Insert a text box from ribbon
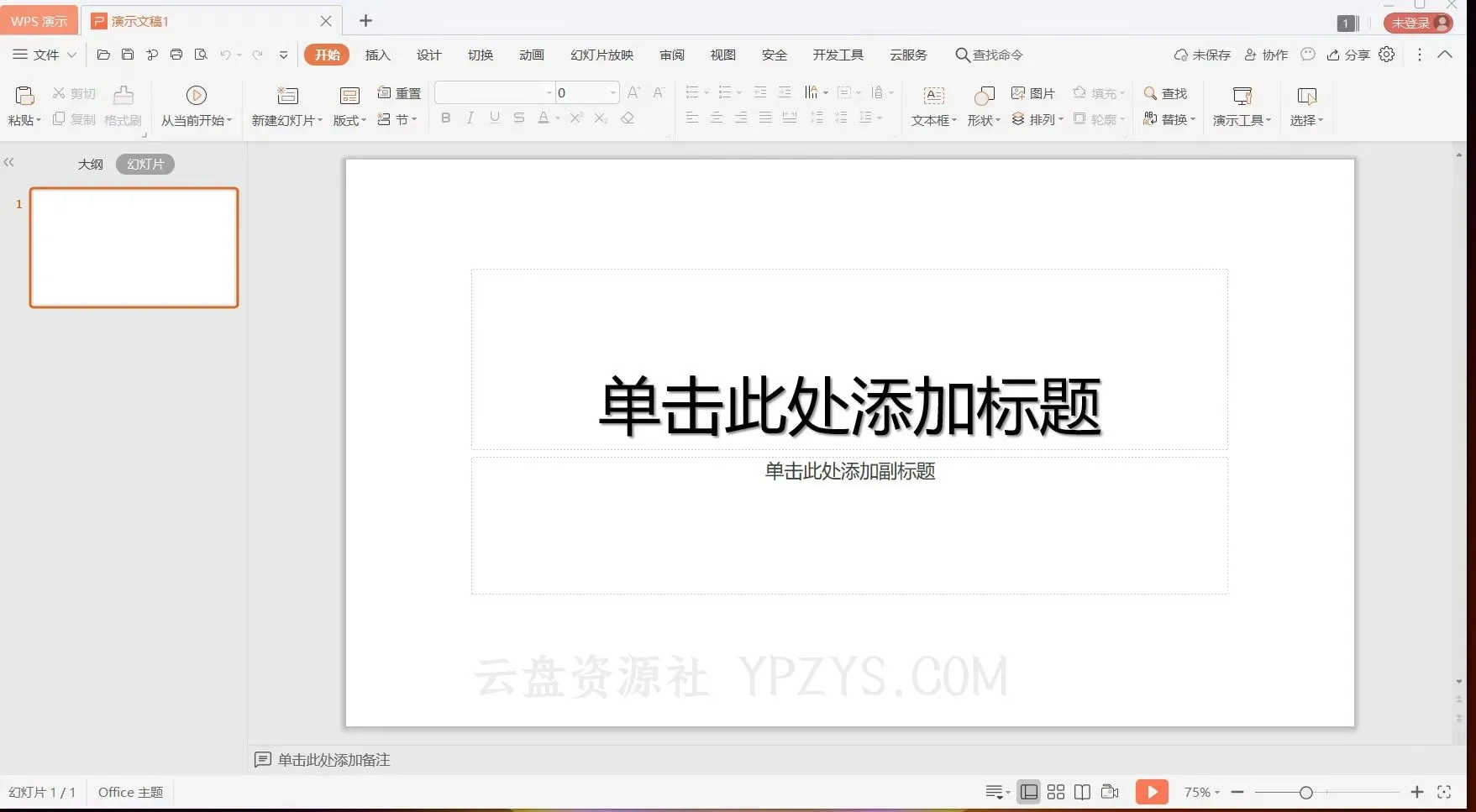Screen dimensions: 1476x812 (933, 96)
